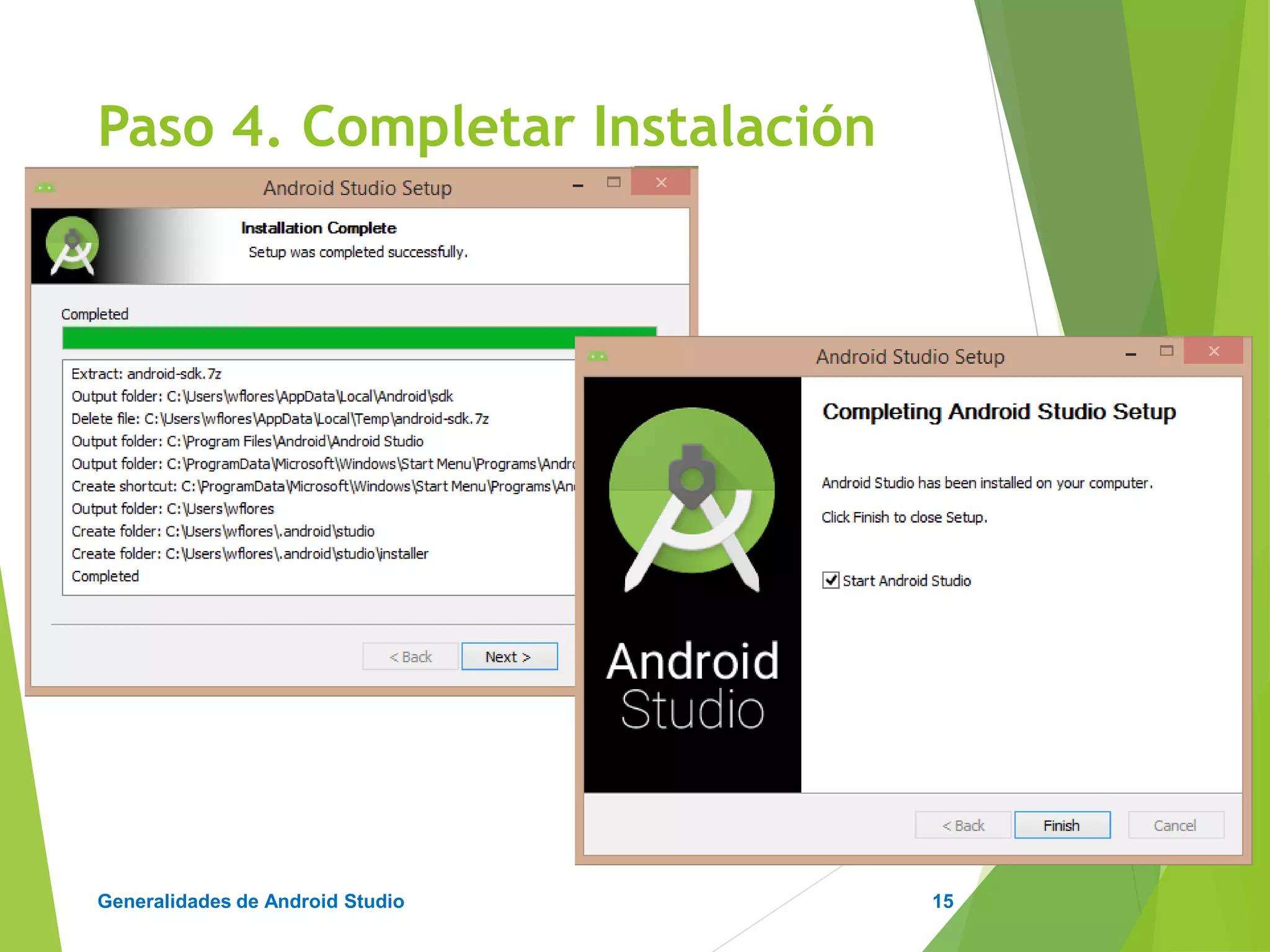
Task: Click Android icon in front Setup title bar
Action: [x=598, y=356]
